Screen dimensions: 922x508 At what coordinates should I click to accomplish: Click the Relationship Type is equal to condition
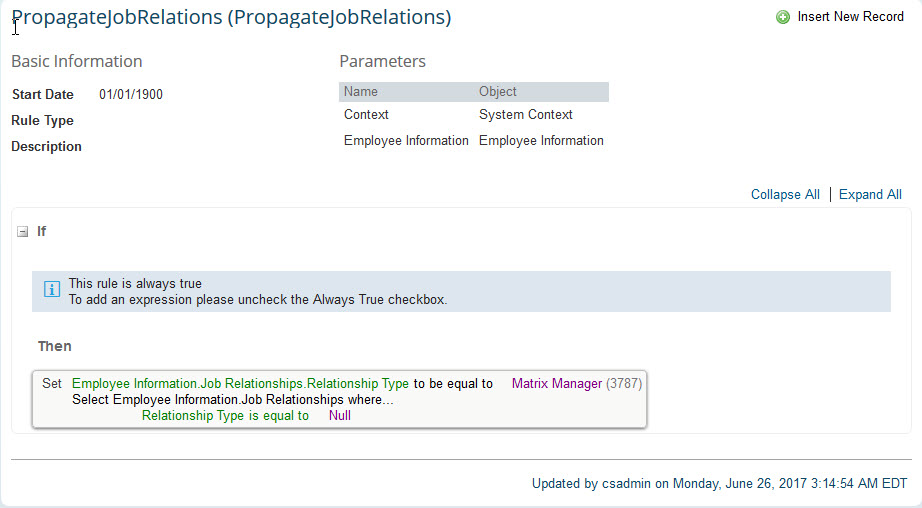225,416
